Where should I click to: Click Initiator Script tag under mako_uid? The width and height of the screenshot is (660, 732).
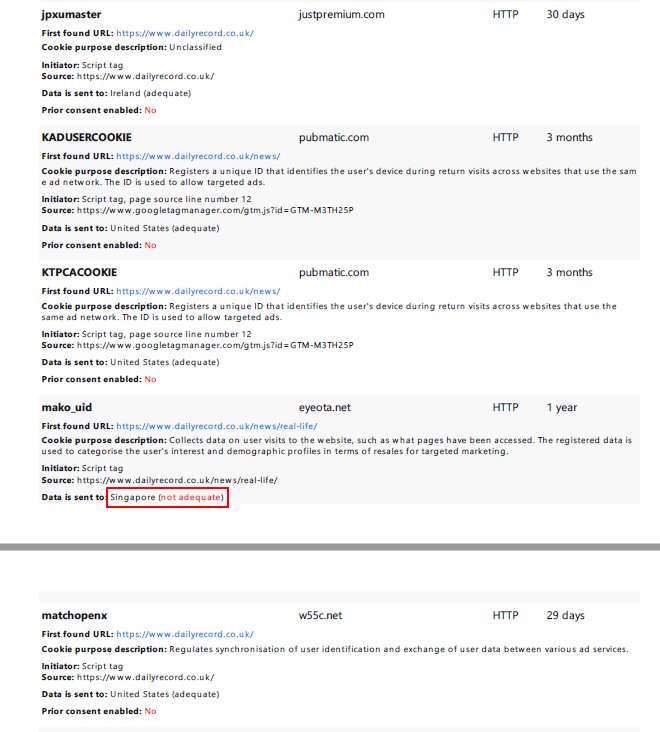click(83, 468)
